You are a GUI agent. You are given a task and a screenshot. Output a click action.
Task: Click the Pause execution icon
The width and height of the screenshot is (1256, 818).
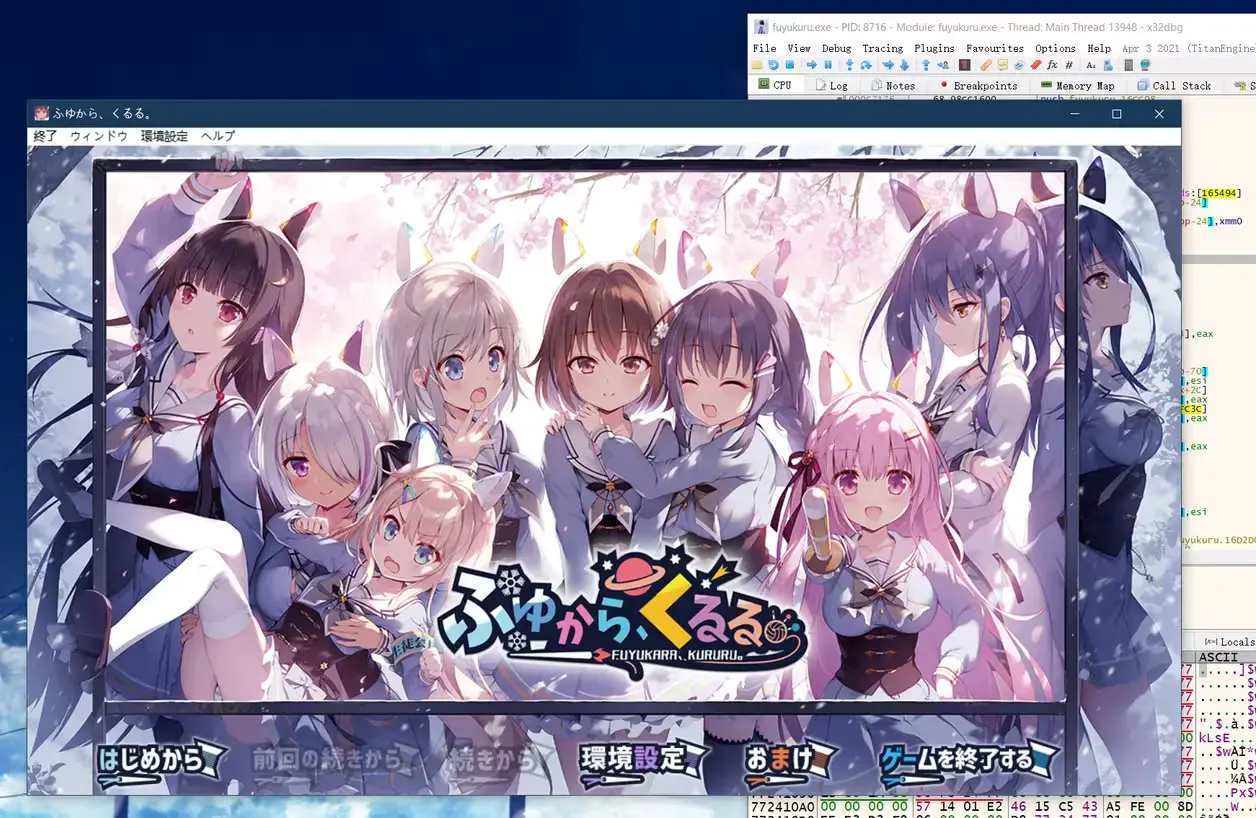coord(828,65)
